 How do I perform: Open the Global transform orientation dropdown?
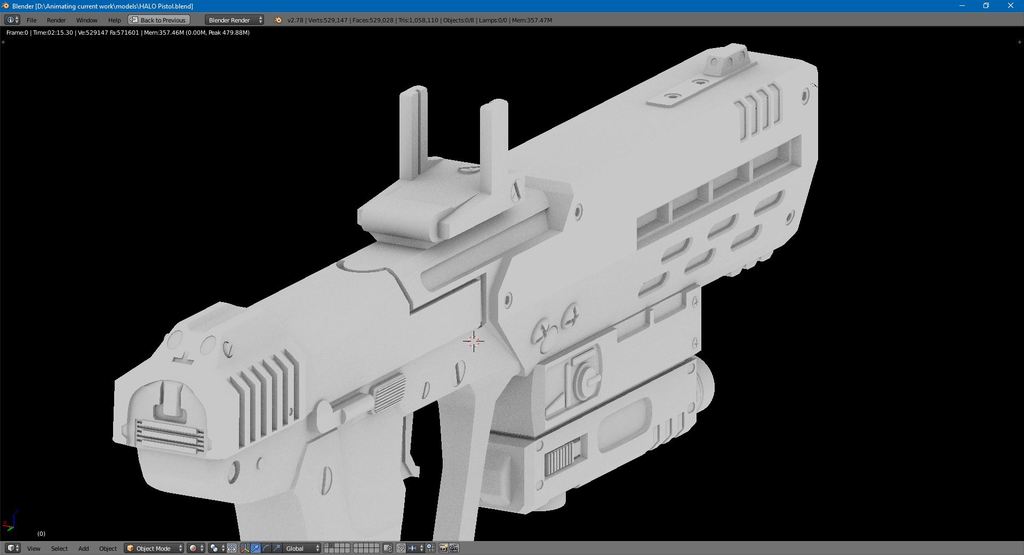coord(302,548)
